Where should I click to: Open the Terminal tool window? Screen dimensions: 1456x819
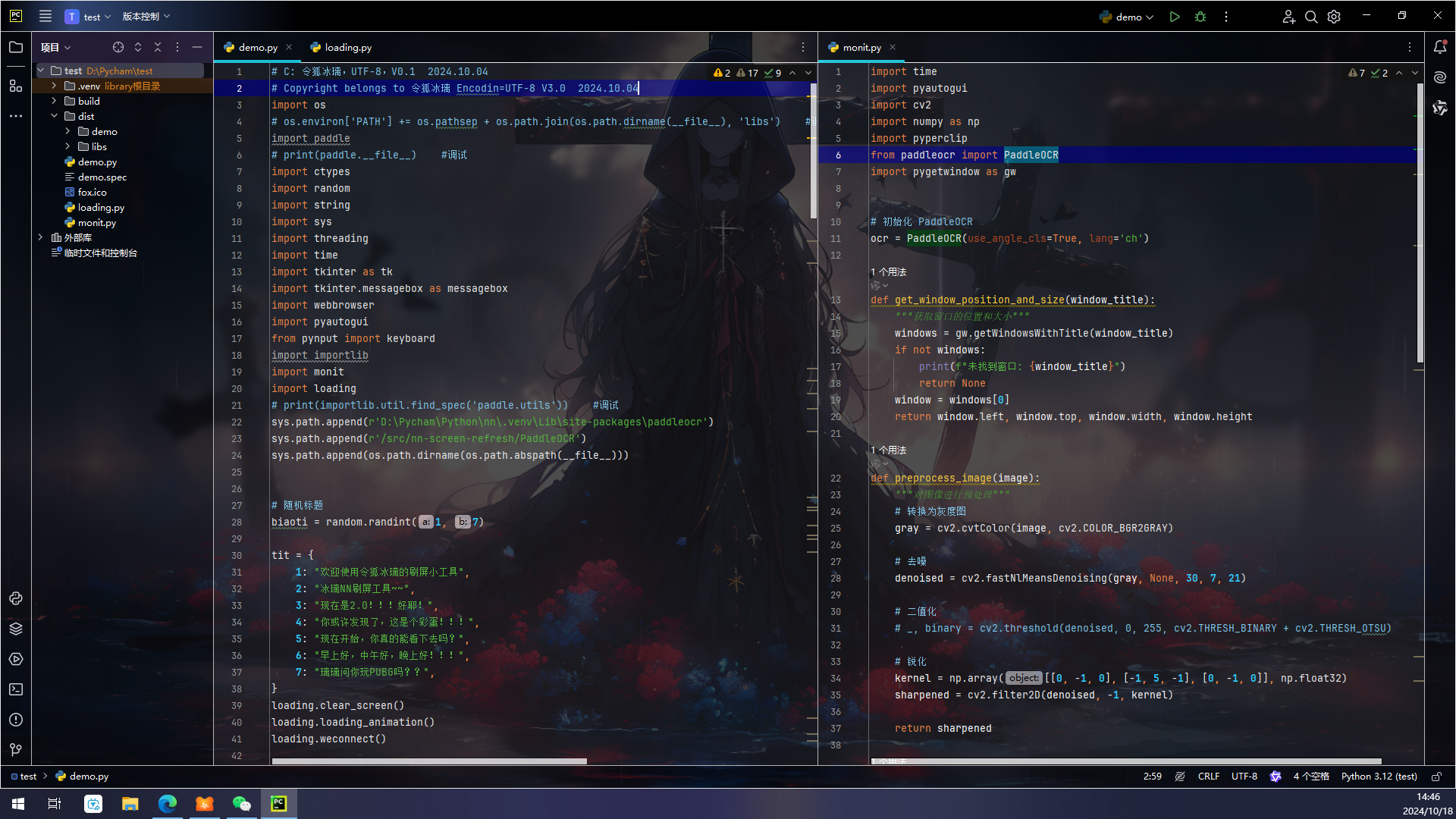click(x=16, y=689)
